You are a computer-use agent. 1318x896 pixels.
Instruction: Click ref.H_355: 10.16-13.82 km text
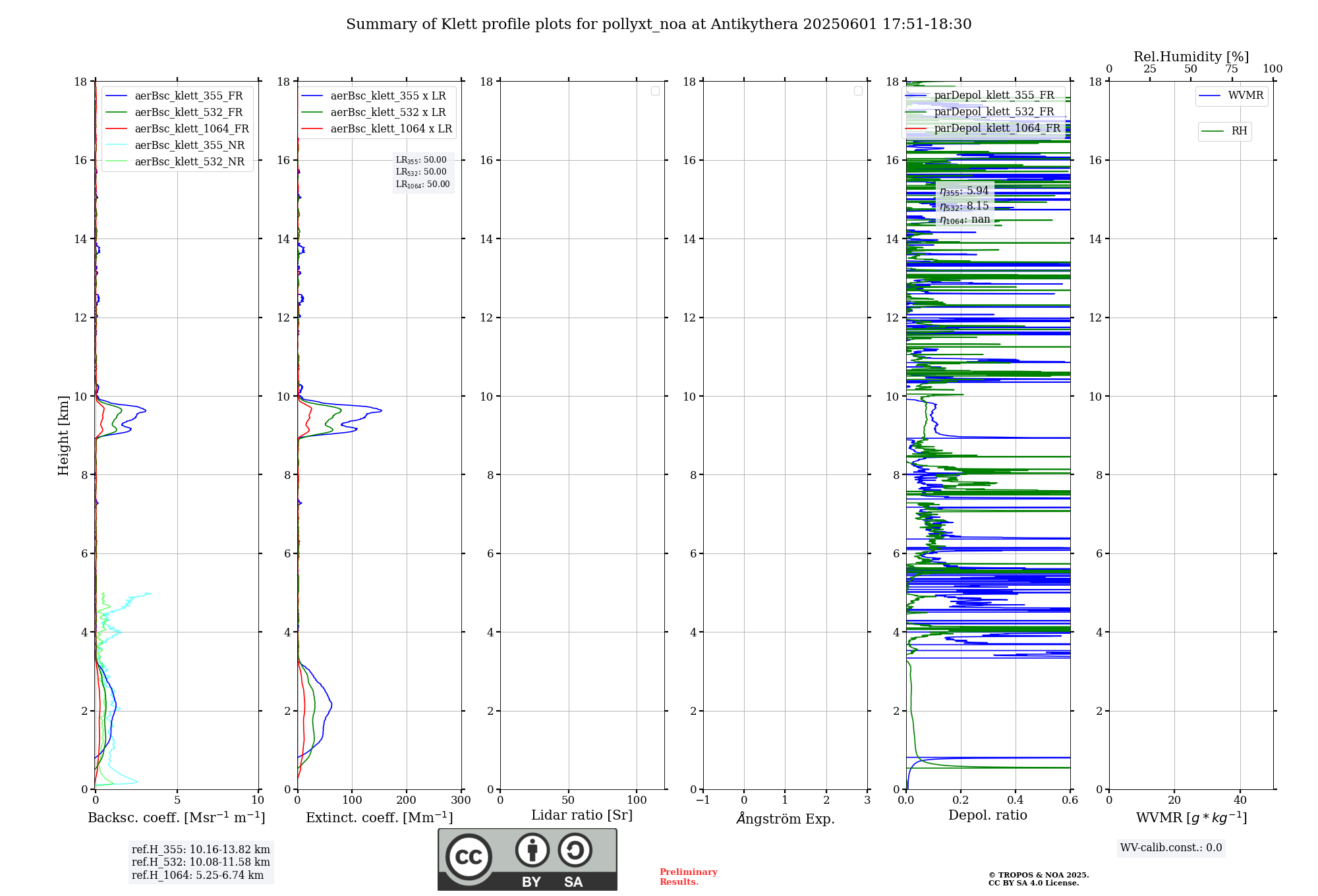[201, 850]
